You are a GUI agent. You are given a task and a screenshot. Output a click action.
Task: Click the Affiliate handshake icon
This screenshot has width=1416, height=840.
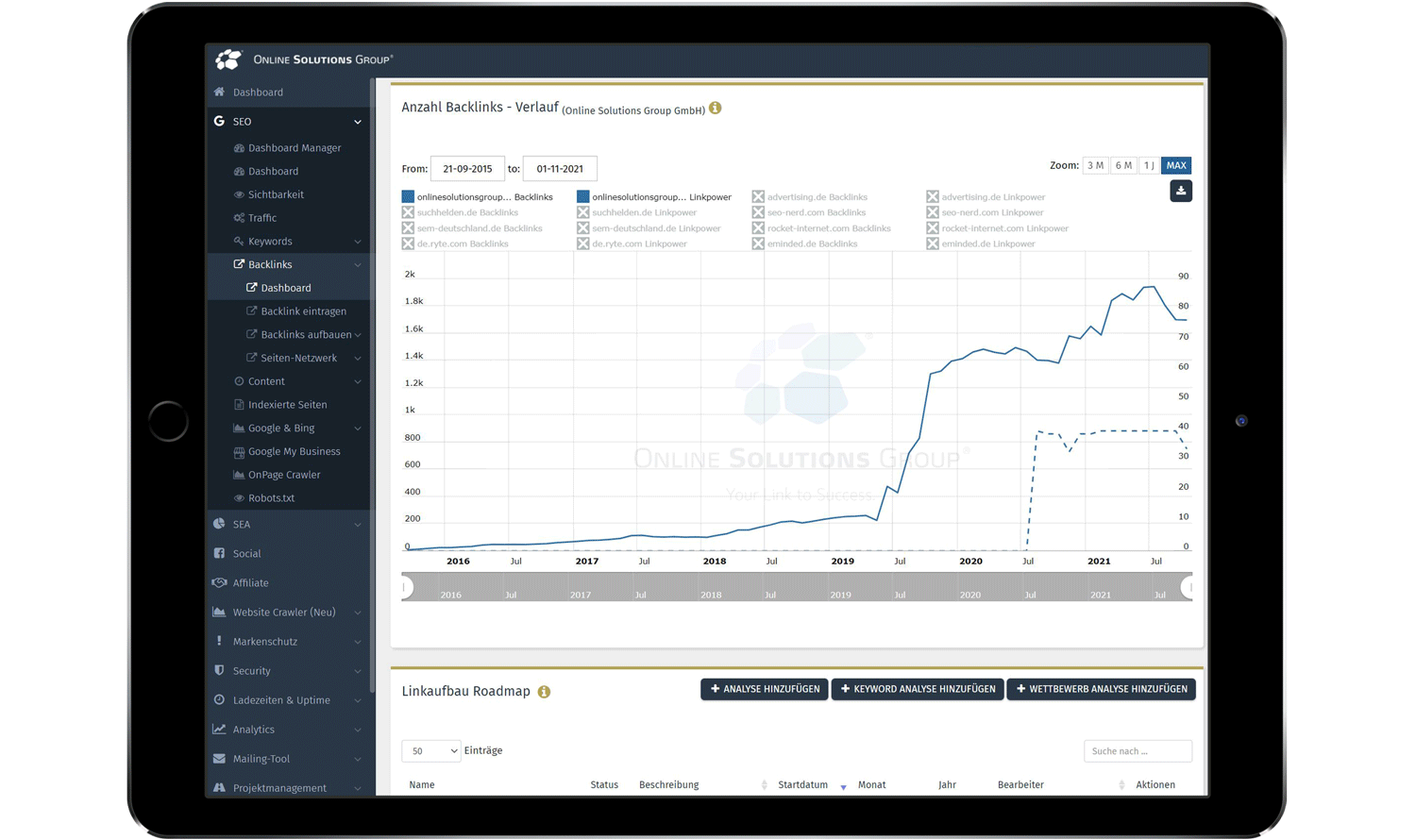pyautogui.click(x=219, y=582)
